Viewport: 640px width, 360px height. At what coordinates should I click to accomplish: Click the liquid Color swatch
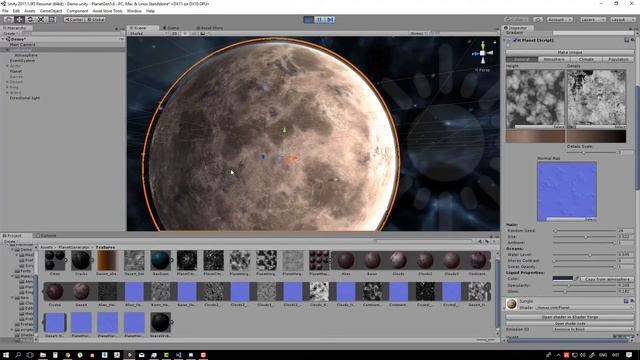click(x=563, y=278)
